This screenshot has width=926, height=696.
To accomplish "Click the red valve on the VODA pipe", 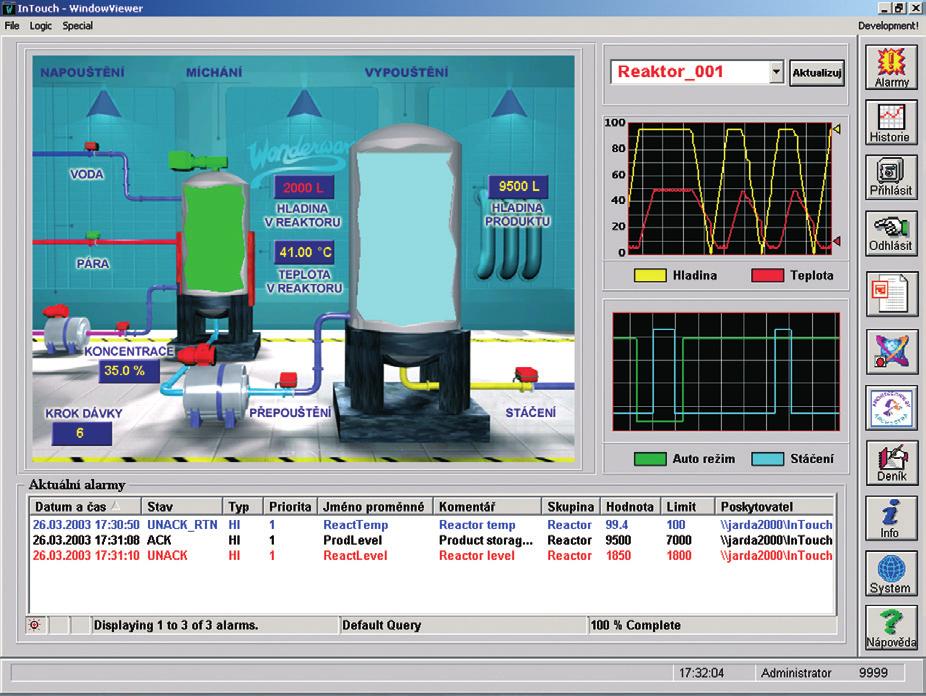I will 92,146.
